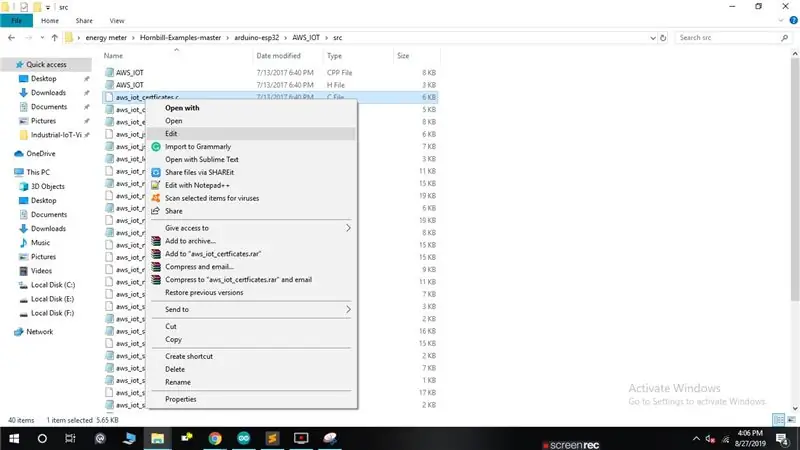Viewport: 800px width, 450px height.
Task: Click the refresh button beside address bar
Action: [x=663, y=38]
